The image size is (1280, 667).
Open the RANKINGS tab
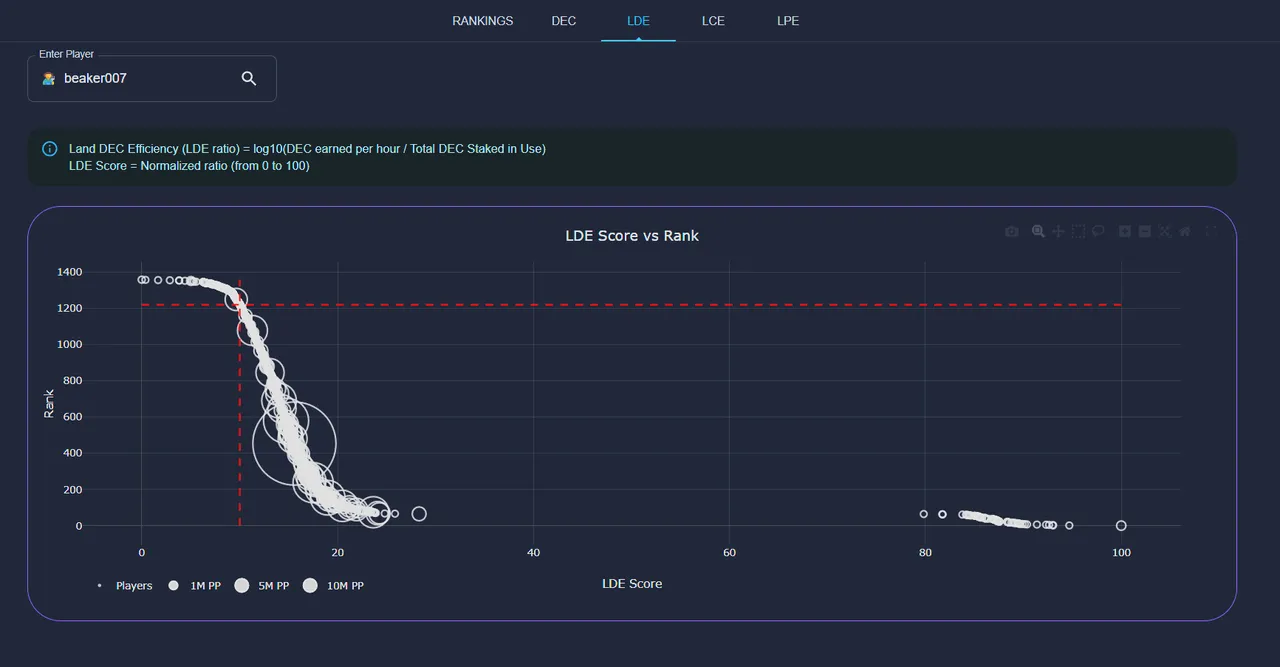point(483,21)
